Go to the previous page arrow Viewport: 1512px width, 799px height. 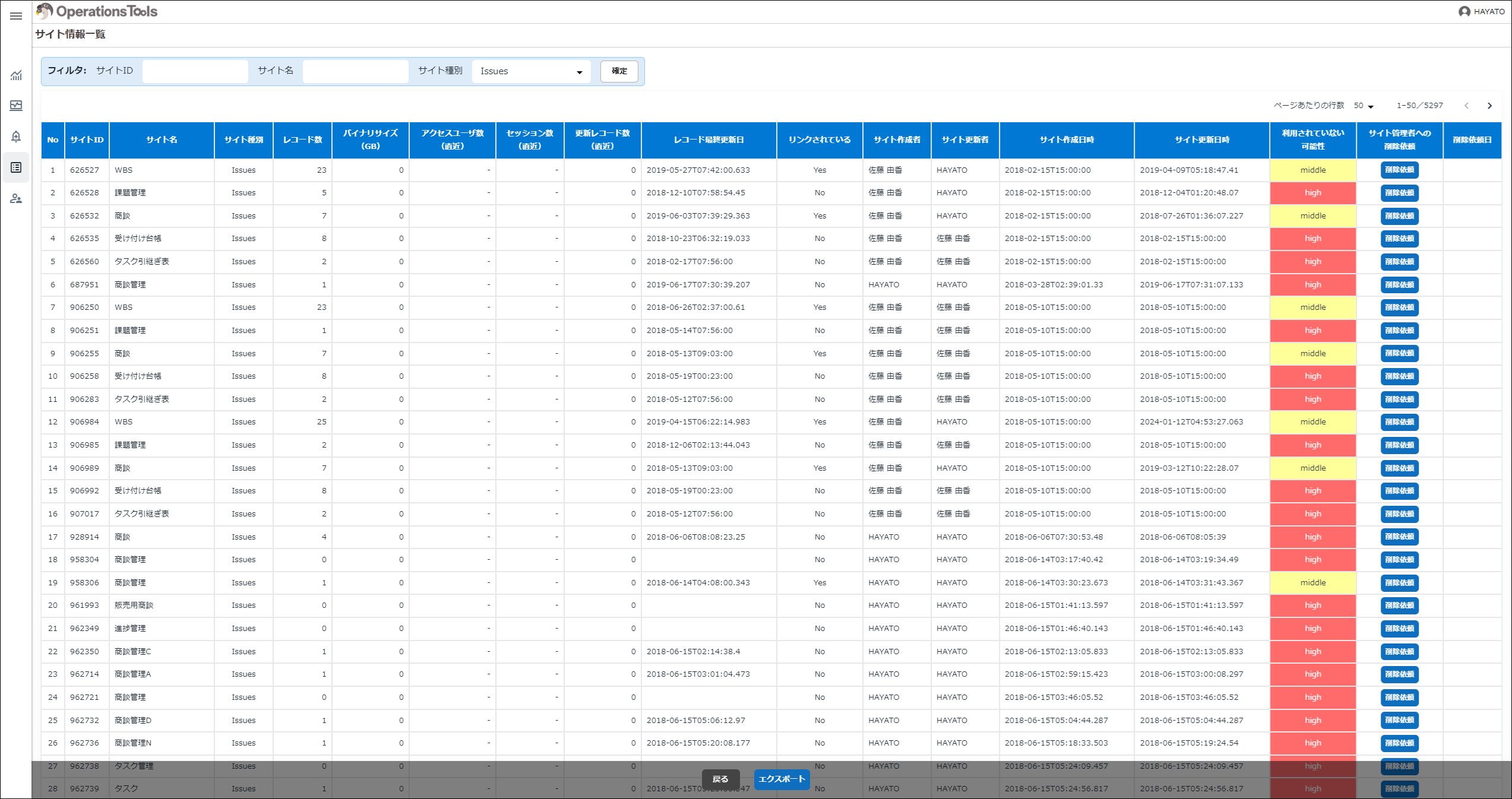(x=1466, y=106)
